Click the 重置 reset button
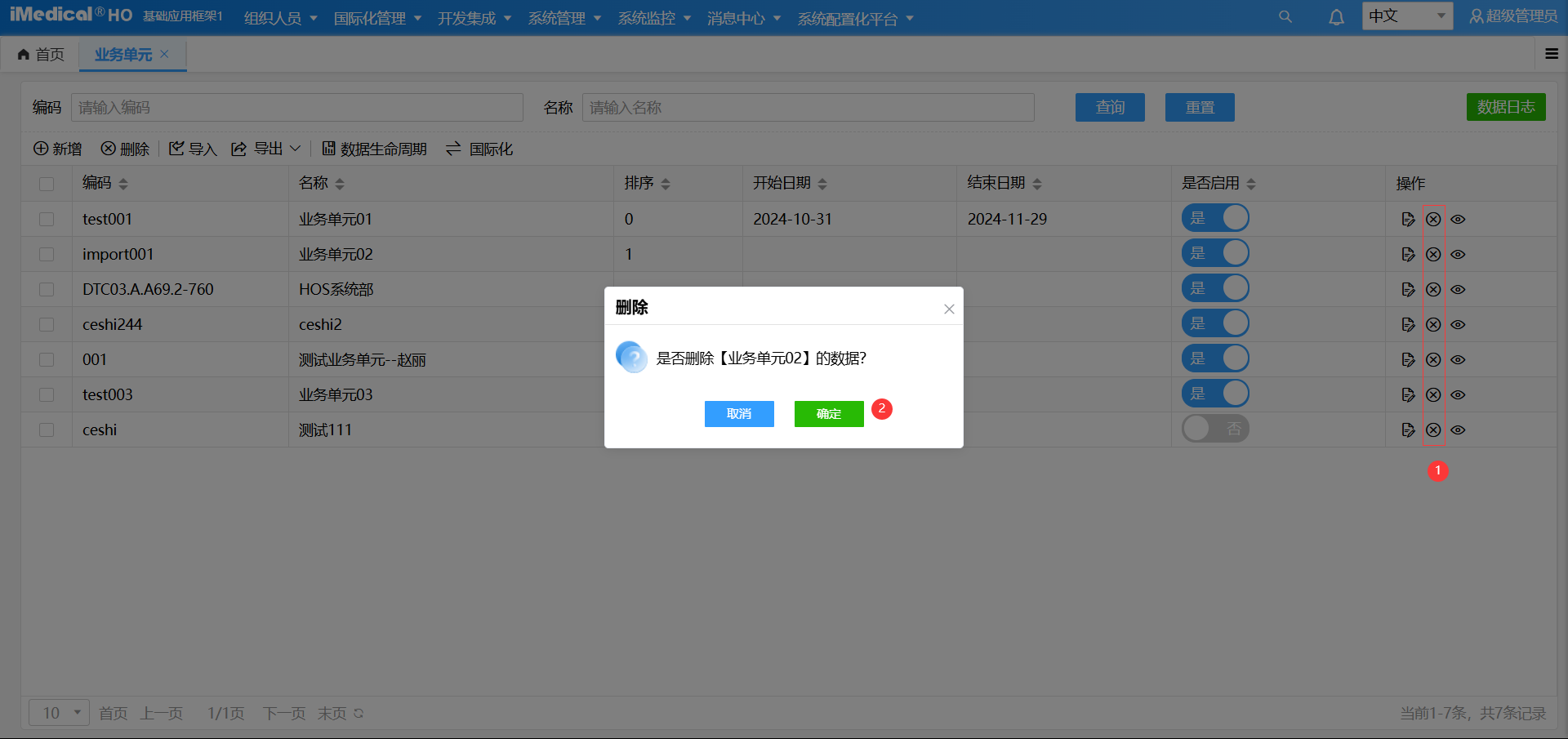 (1200, 107)
